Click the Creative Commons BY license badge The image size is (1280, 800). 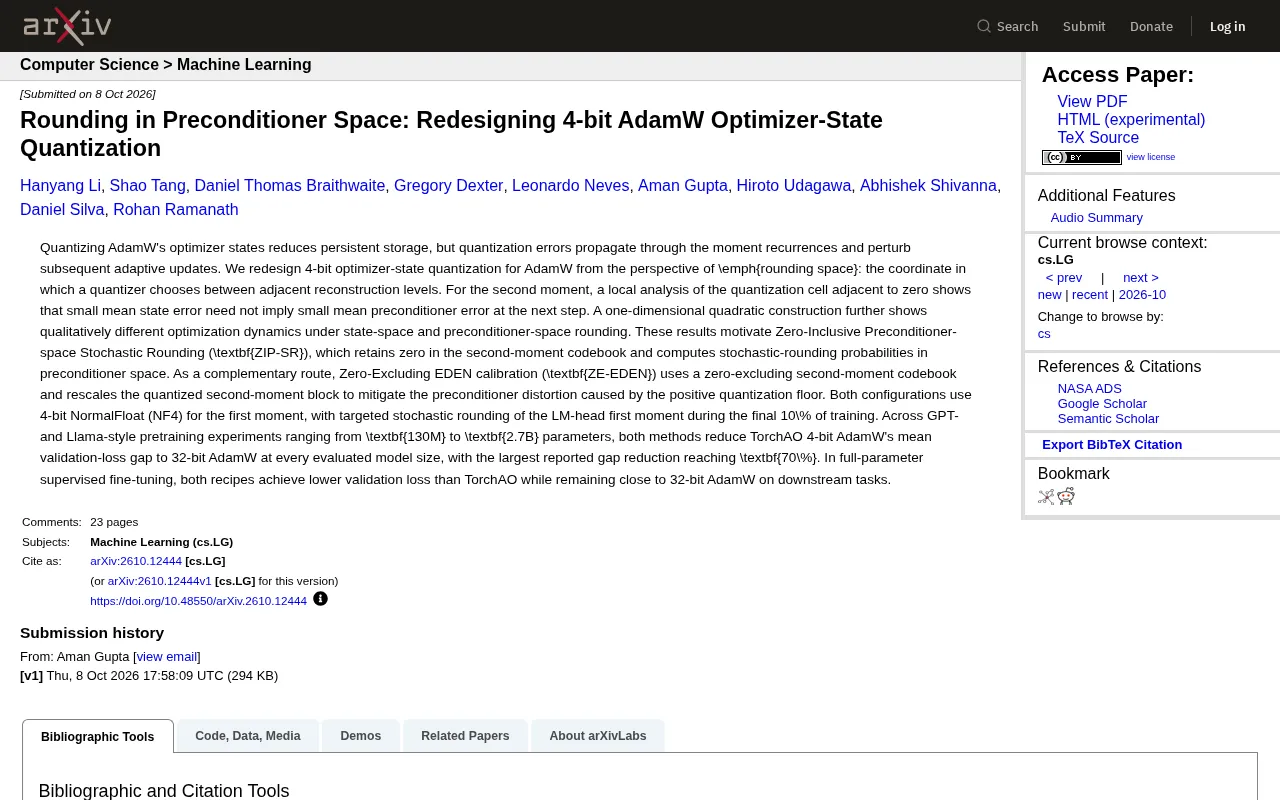(x=1082, y=157)
